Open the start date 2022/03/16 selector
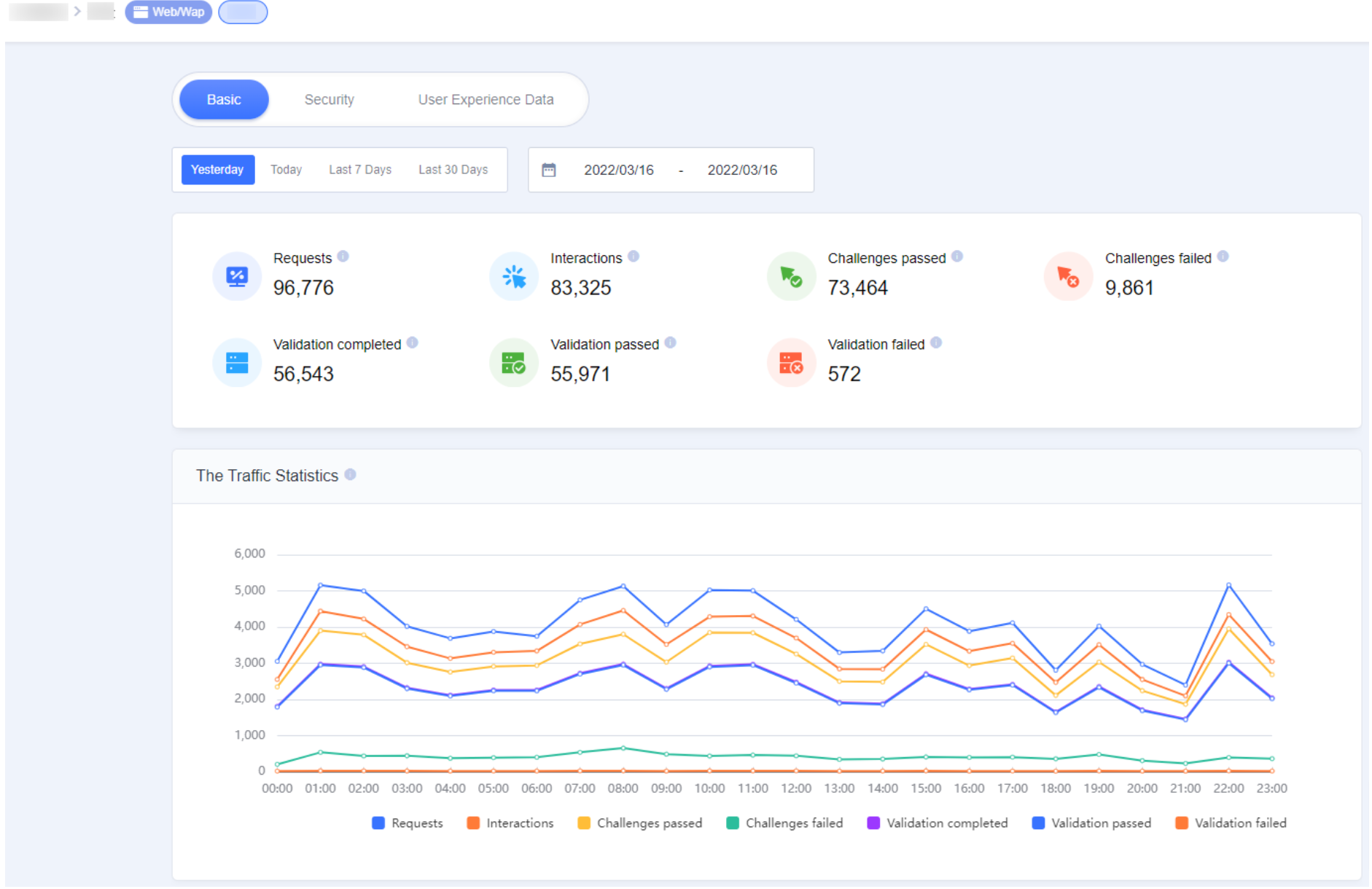The height and width of the screenshot is (889, 1372). point(619,170)
